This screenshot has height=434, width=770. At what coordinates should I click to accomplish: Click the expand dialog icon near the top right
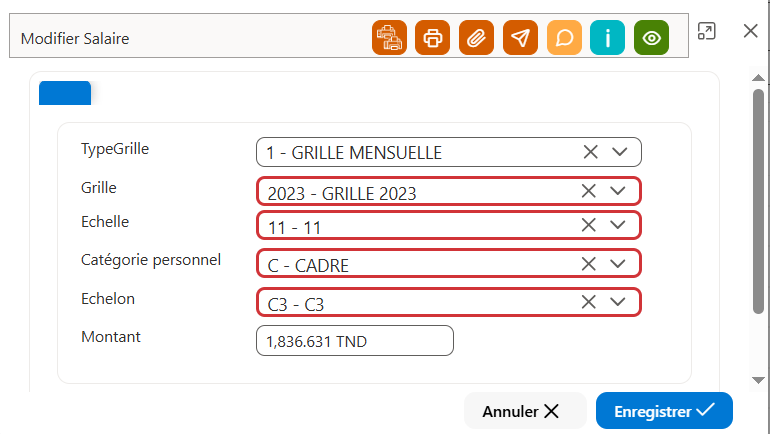pyautogui.click(x=707, y=31)
